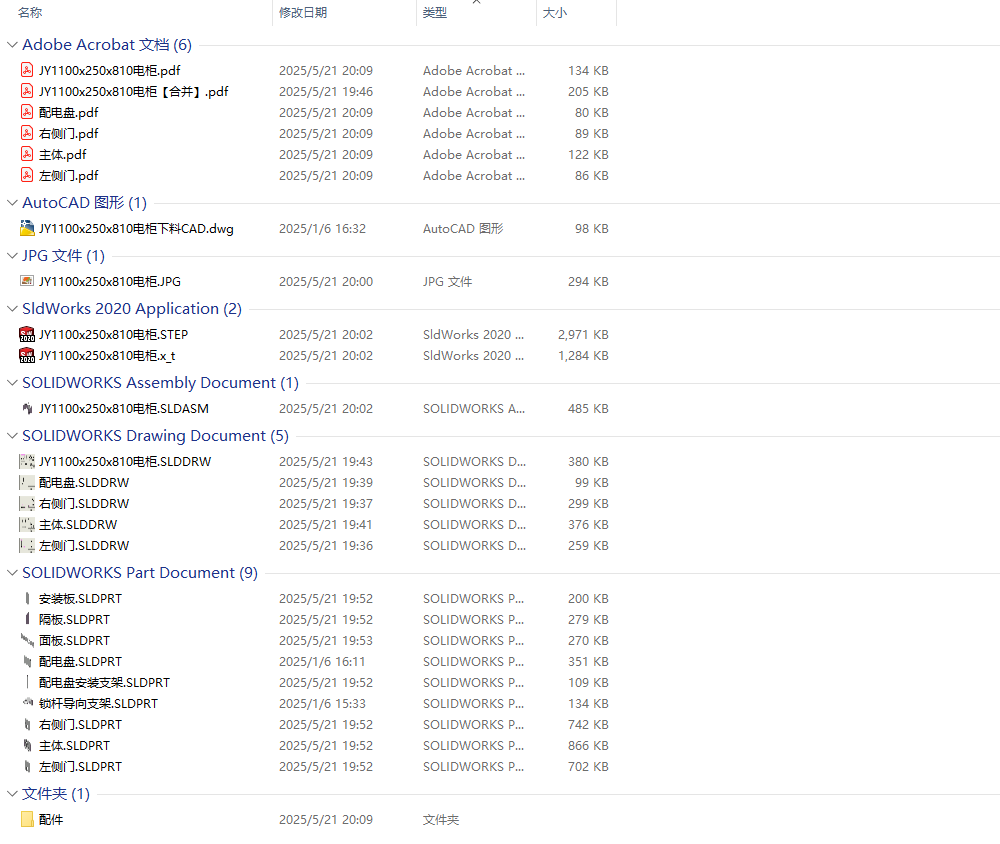The height and width of the screenshot is (844, 1000).
Task: Click the part icon of 右侧门.SLDPRT
Action: click(27, 725)
